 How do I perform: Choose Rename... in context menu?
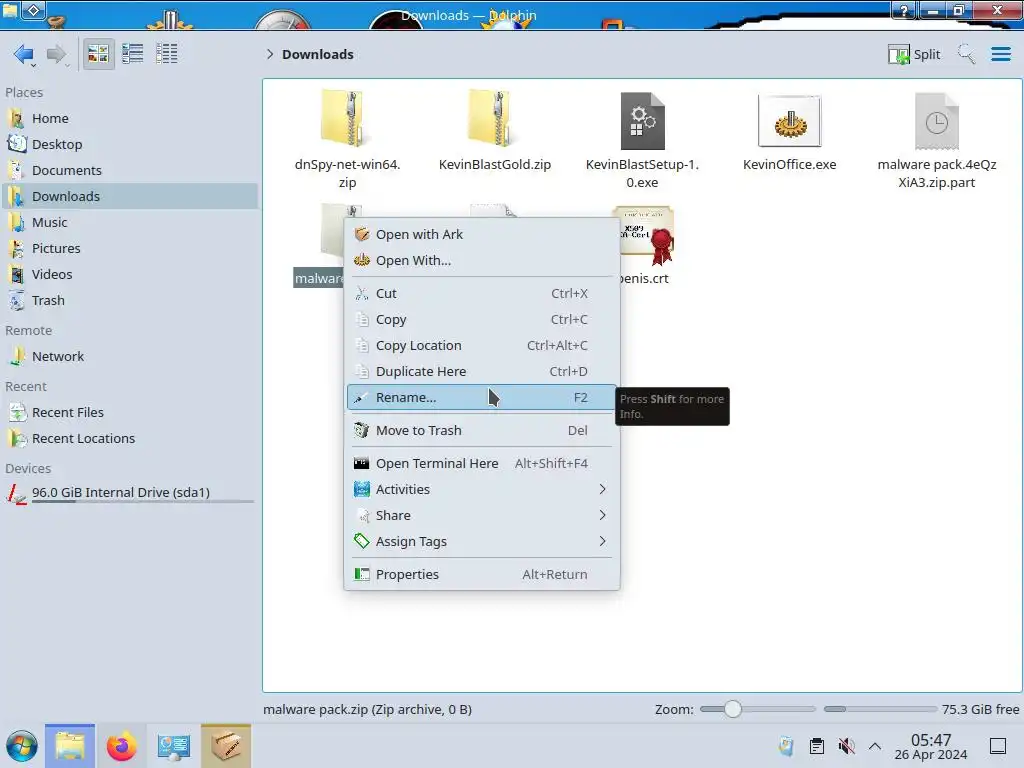point(481,398)
